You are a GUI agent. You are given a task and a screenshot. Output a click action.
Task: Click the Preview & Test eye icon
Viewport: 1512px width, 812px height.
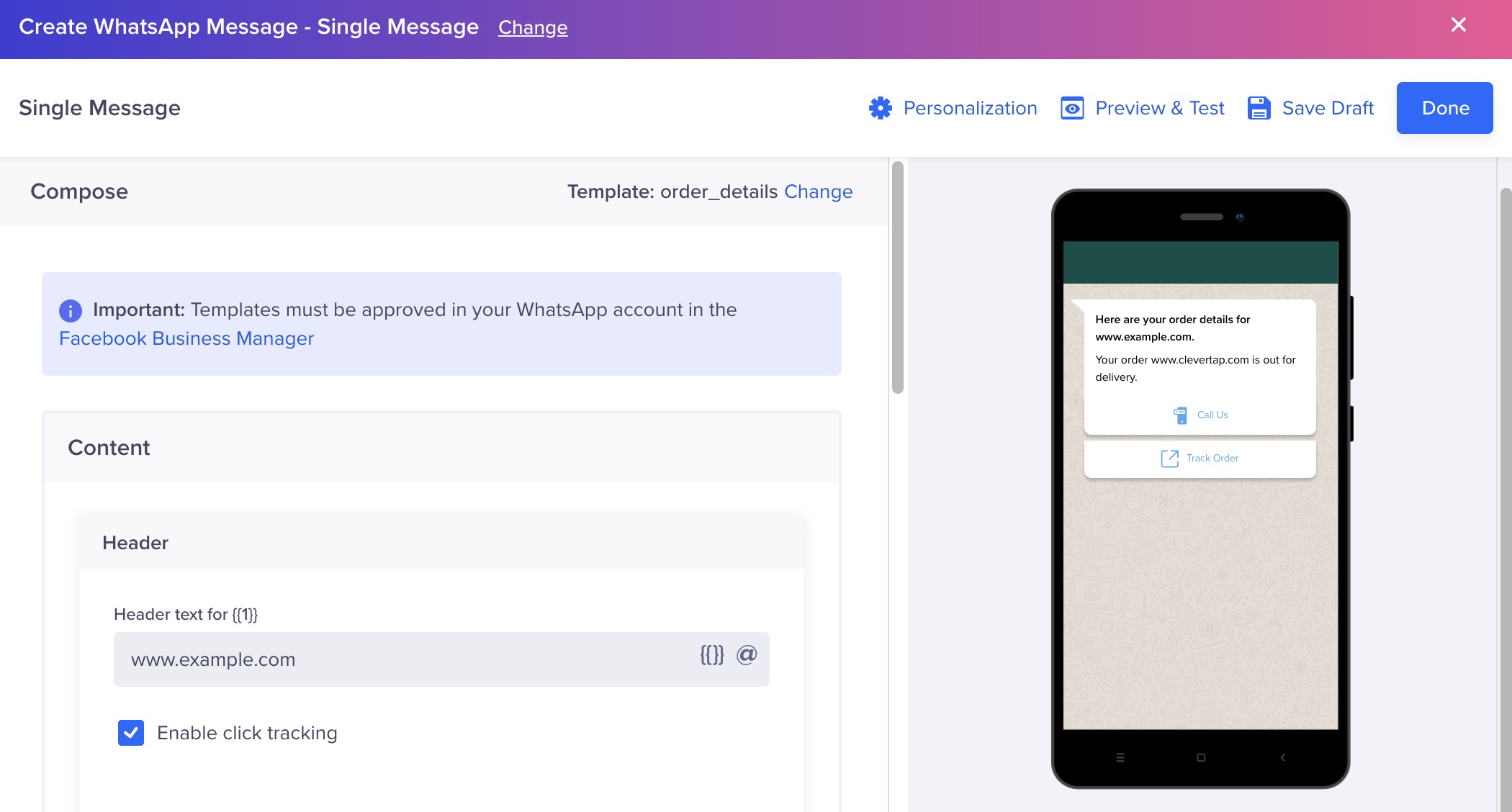click(1072, 108)
